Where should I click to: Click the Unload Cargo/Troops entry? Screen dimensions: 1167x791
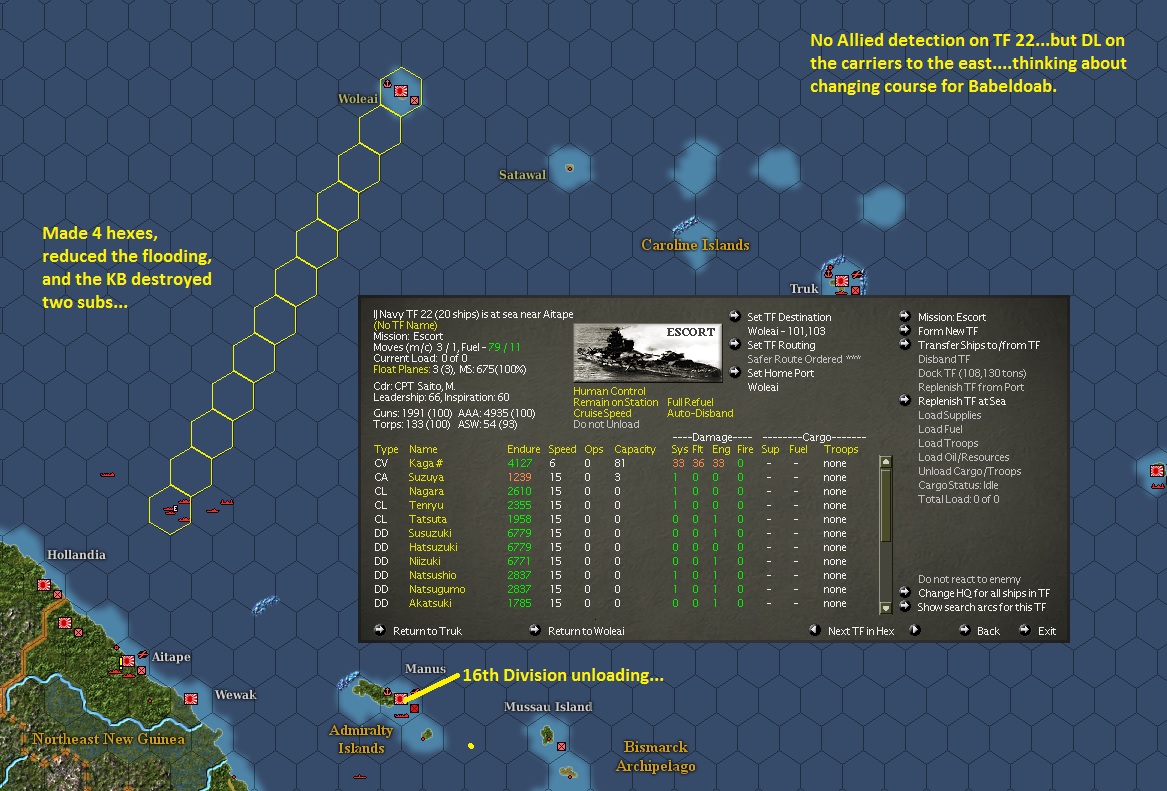[x=969, y=471]
